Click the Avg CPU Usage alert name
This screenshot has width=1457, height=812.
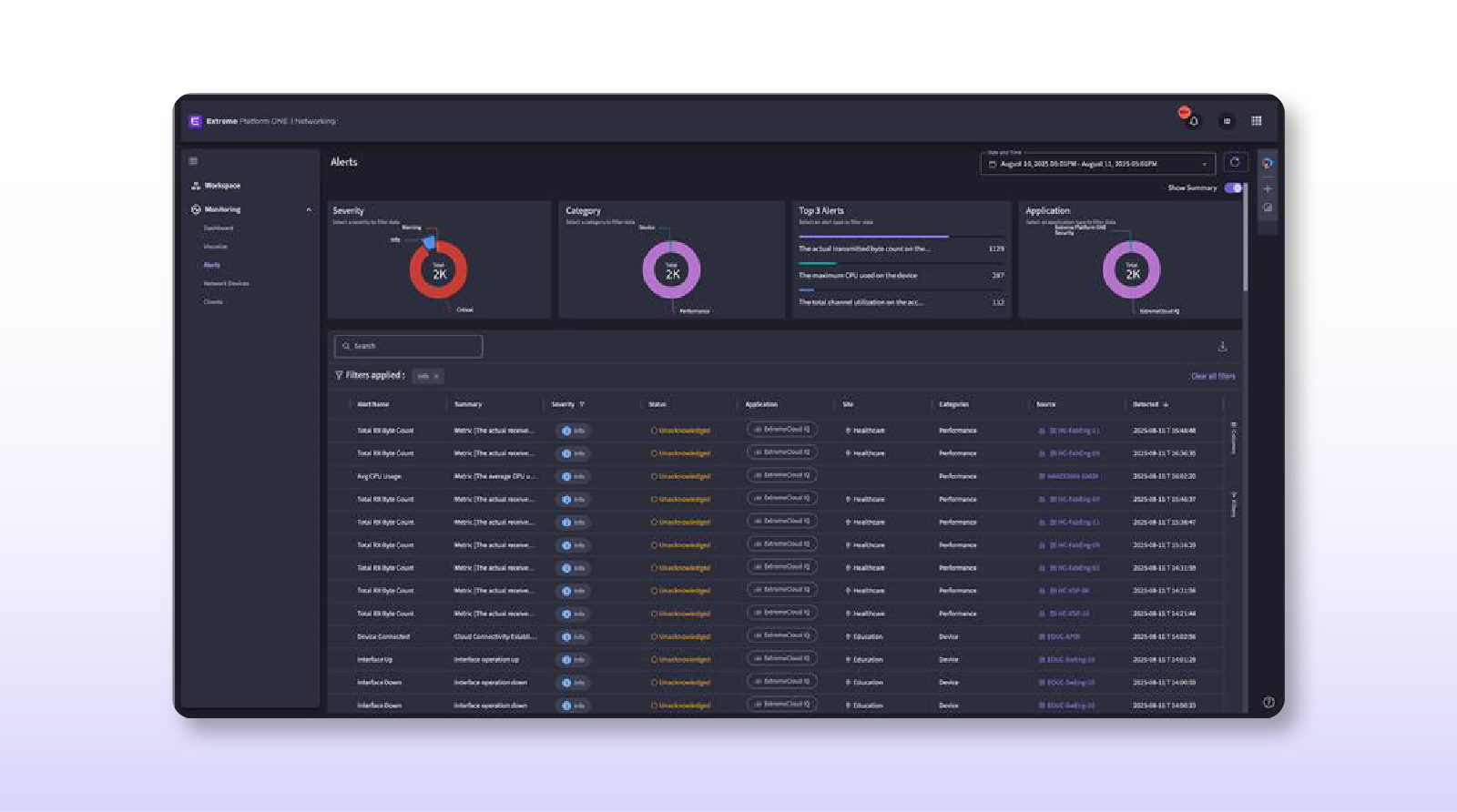379,476
